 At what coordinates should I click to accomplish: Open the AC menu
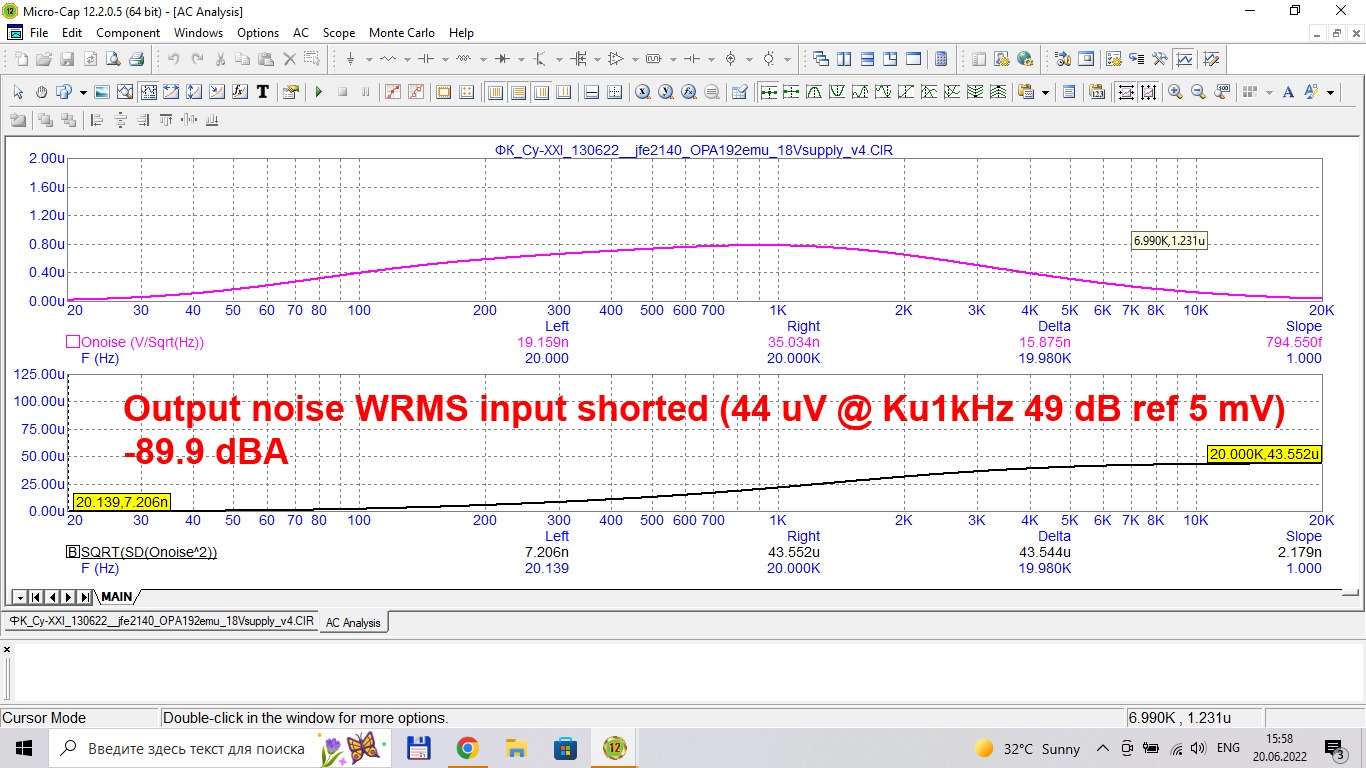[x=301, y=32]
